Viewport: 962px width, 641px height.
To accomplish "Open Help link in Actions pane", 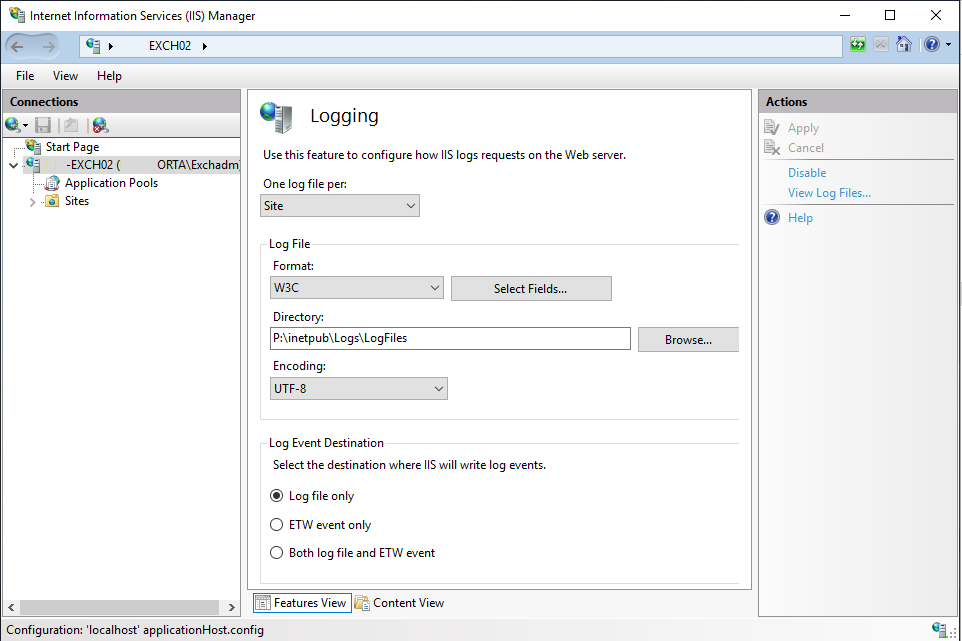I will [800, 218].
